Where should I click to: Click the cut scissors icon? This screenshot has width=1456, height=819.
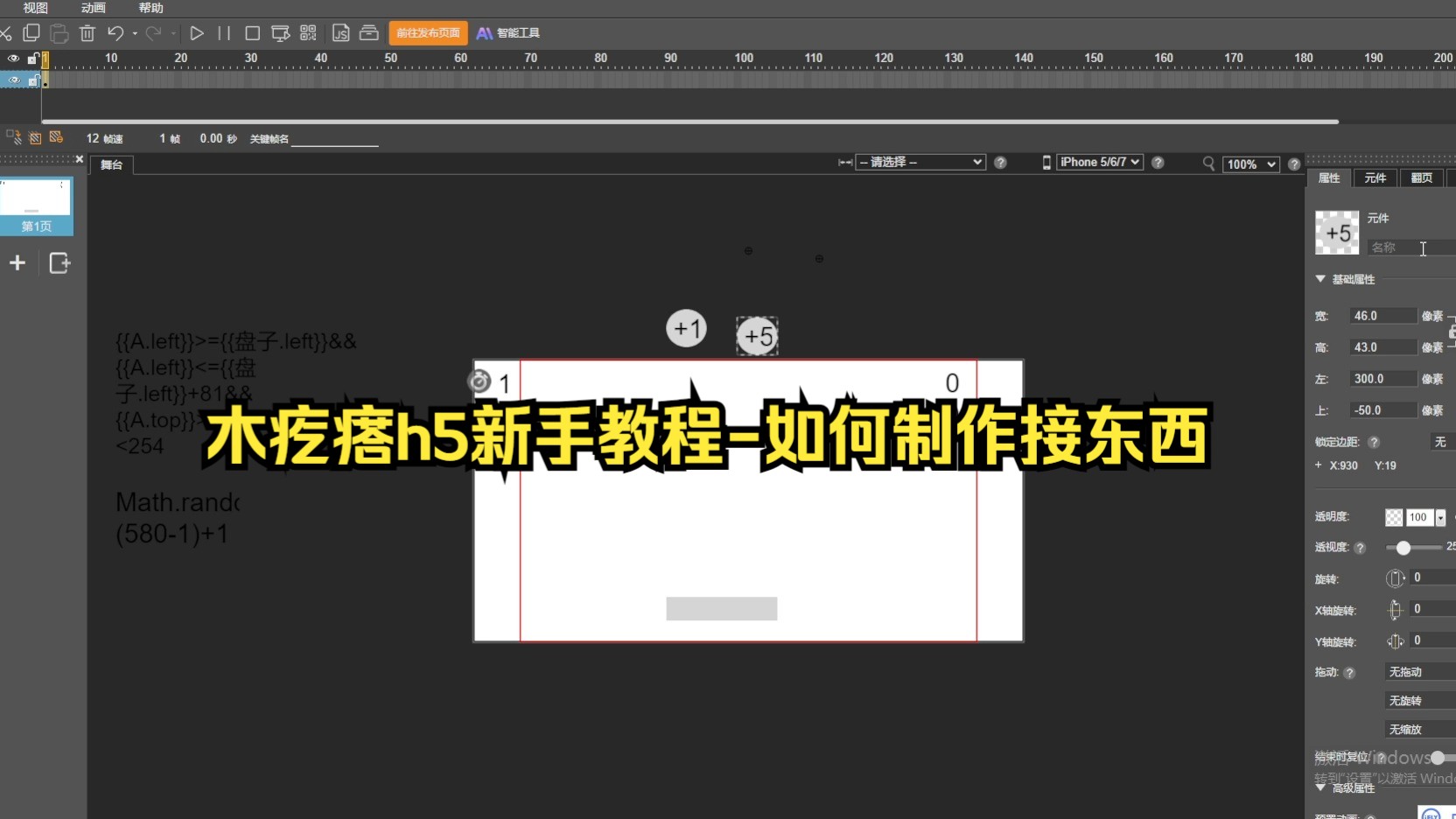[5, 33]
